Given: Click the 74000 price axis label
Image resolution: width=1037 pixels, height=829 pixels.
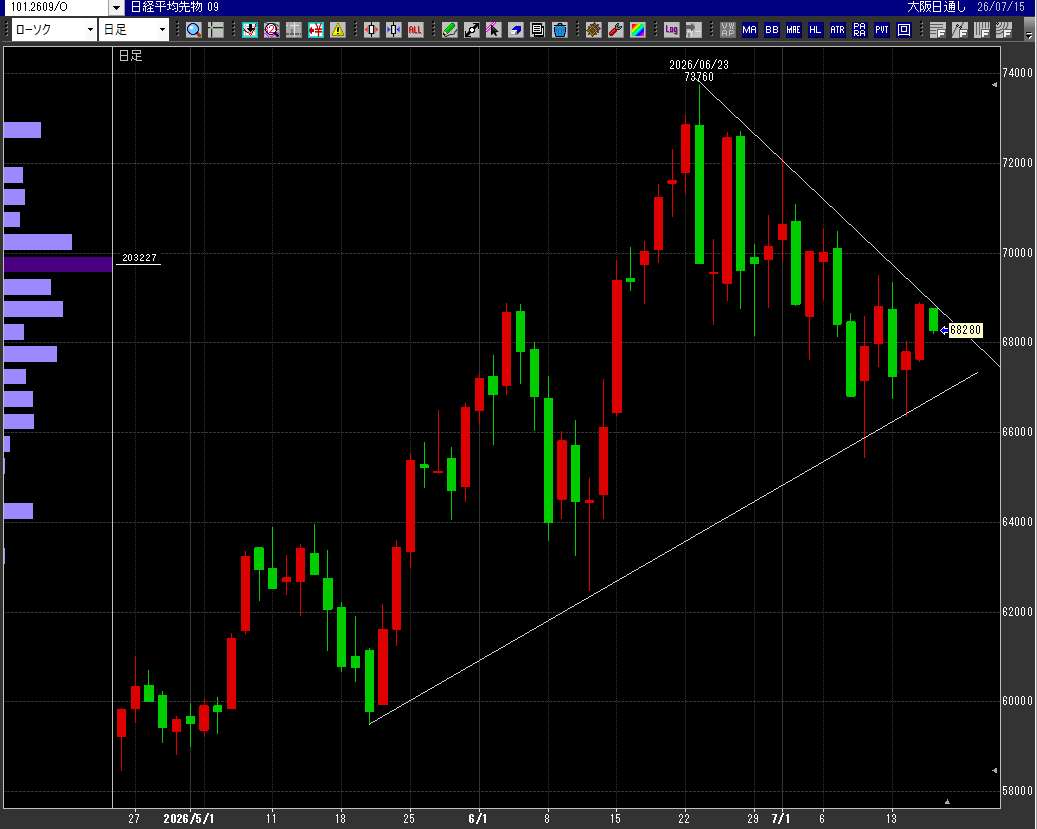Looking at the screenshot, I should tap(1017, 73).
